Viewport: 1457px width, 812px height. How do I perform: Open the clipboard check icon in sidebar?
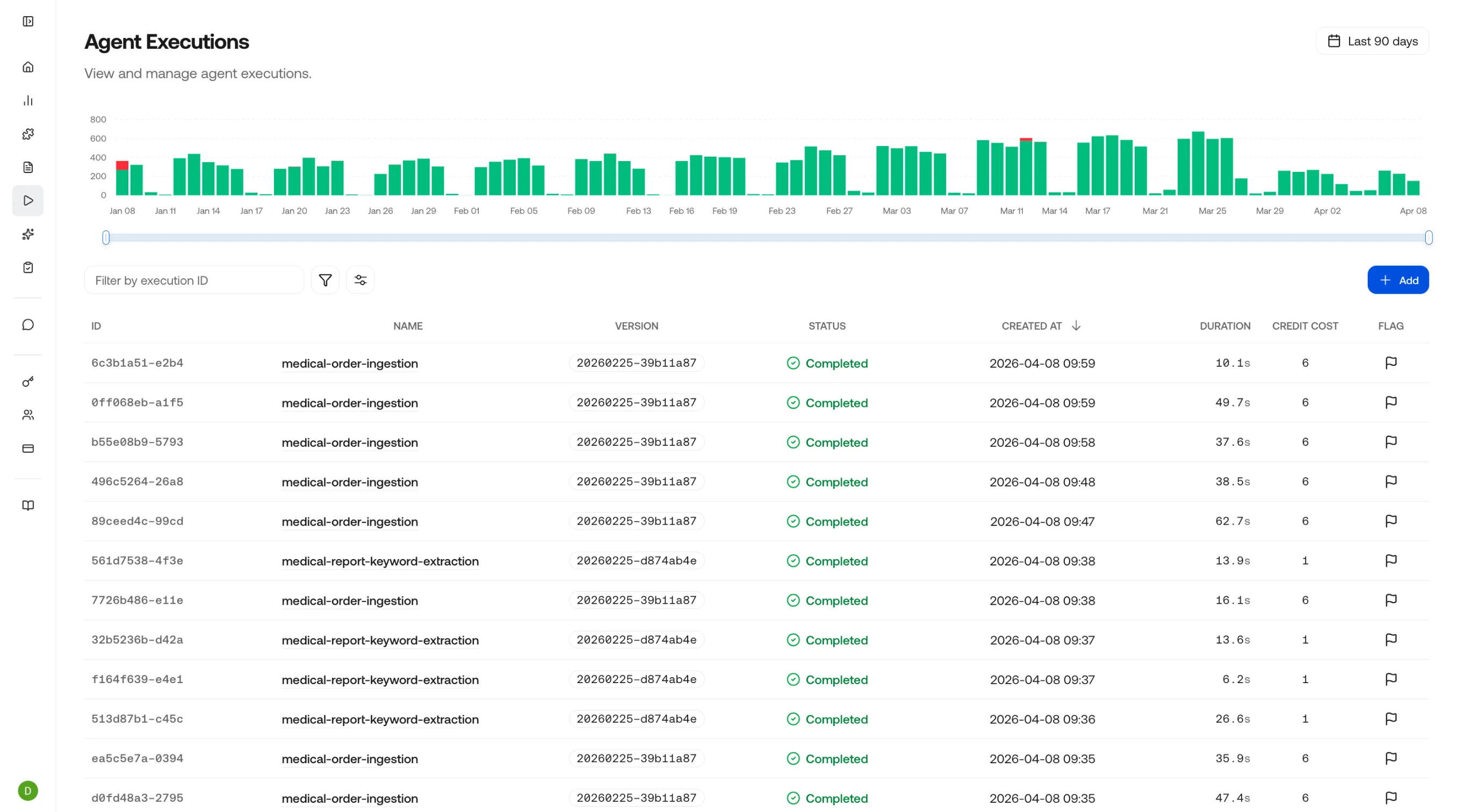point(28,267)
